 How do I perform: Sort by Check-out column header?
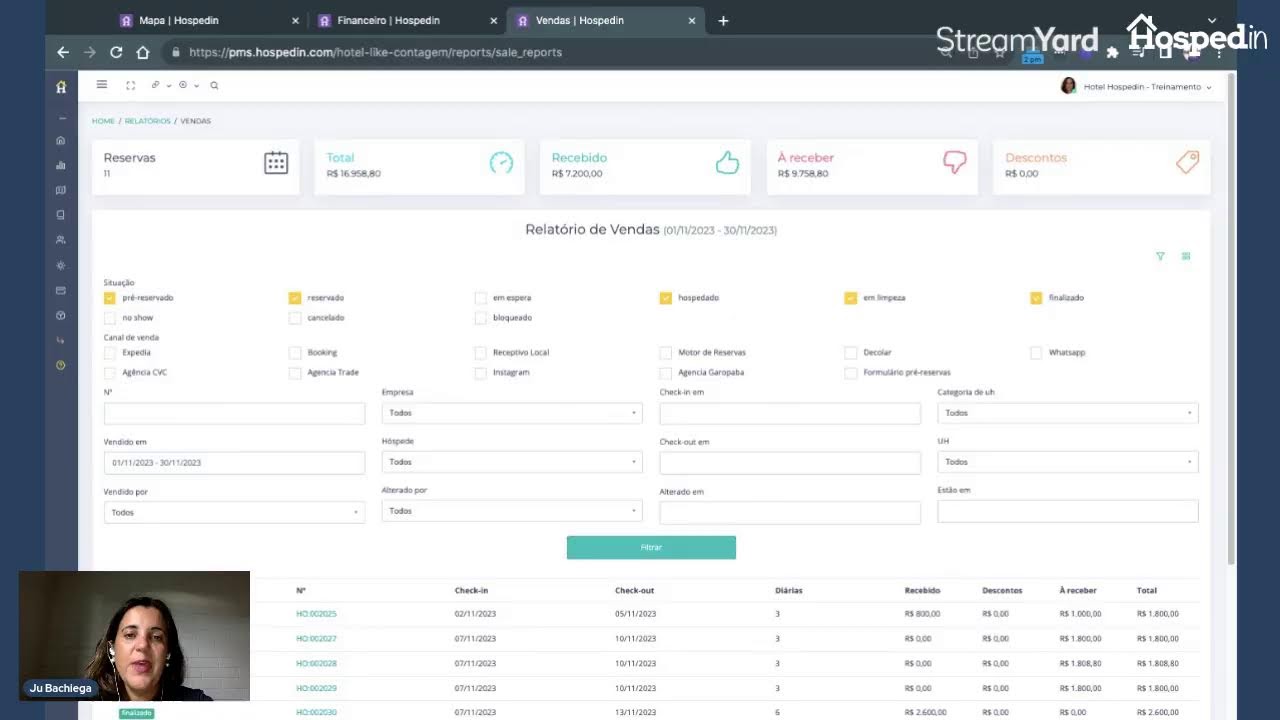click(634, 591)
